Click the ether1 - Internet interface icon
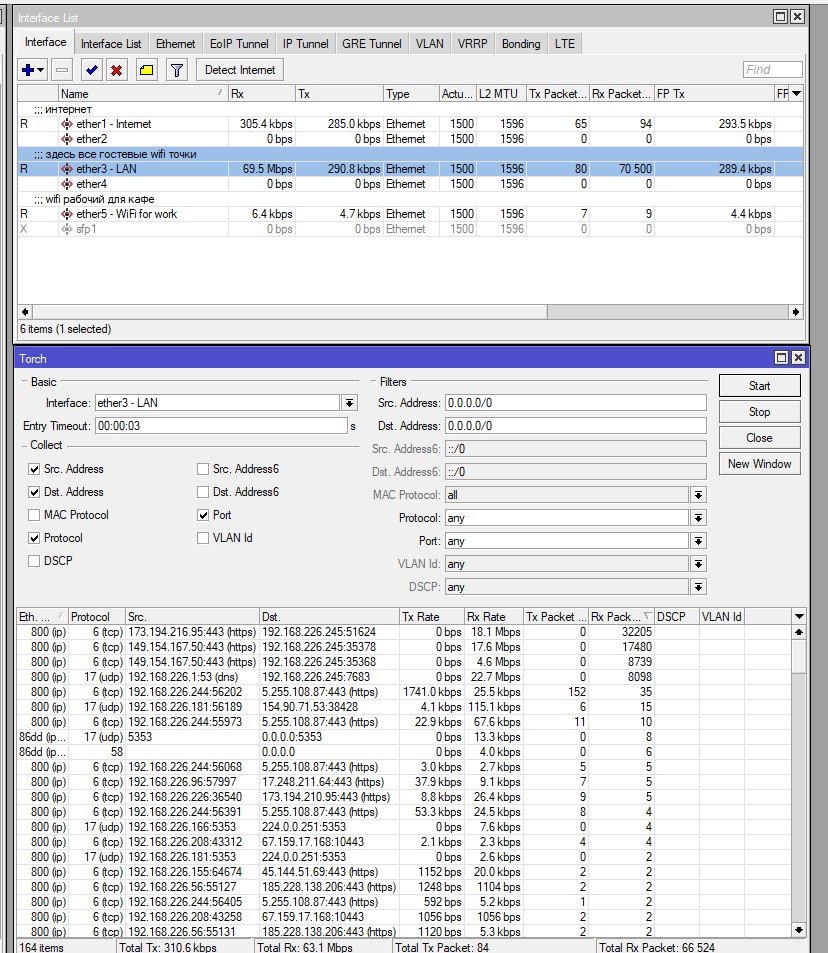Viewport: 828px width, 953px height. tap(67, 124)
